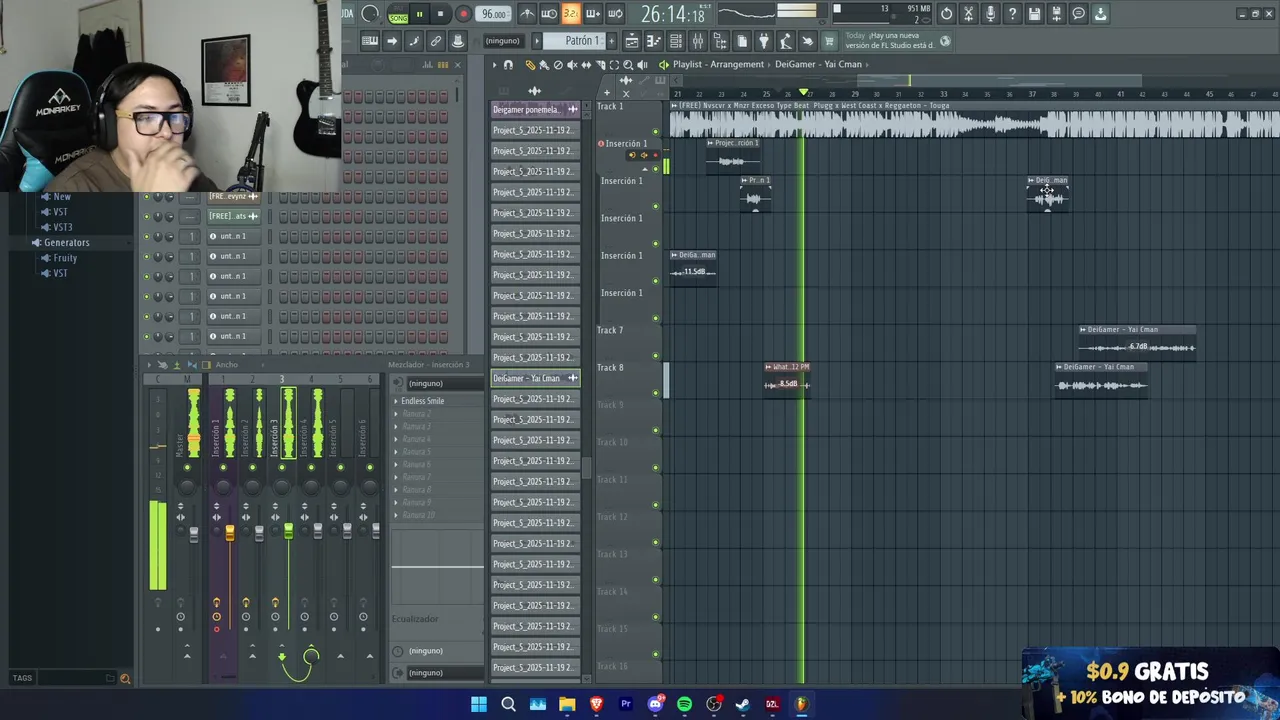Open the help question-mark icon
This screenshot has width=1280, height=720.
pyautogui.click(x=1012, y=14)
